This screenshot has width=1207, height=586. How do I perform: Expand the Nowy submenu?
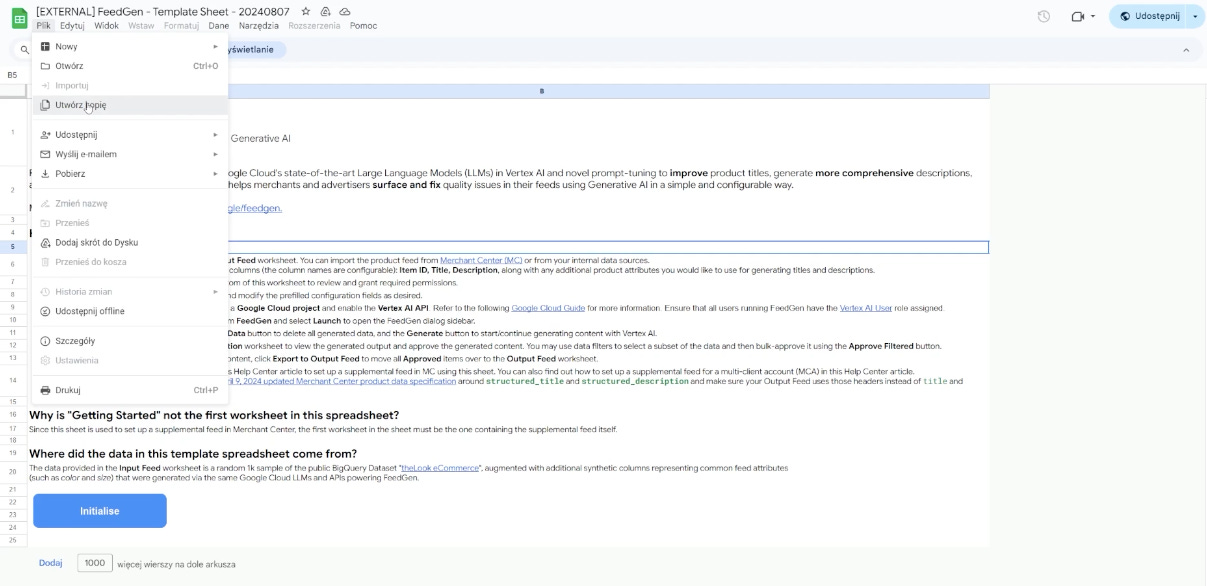pyautogui.click(x=130, y=46)
